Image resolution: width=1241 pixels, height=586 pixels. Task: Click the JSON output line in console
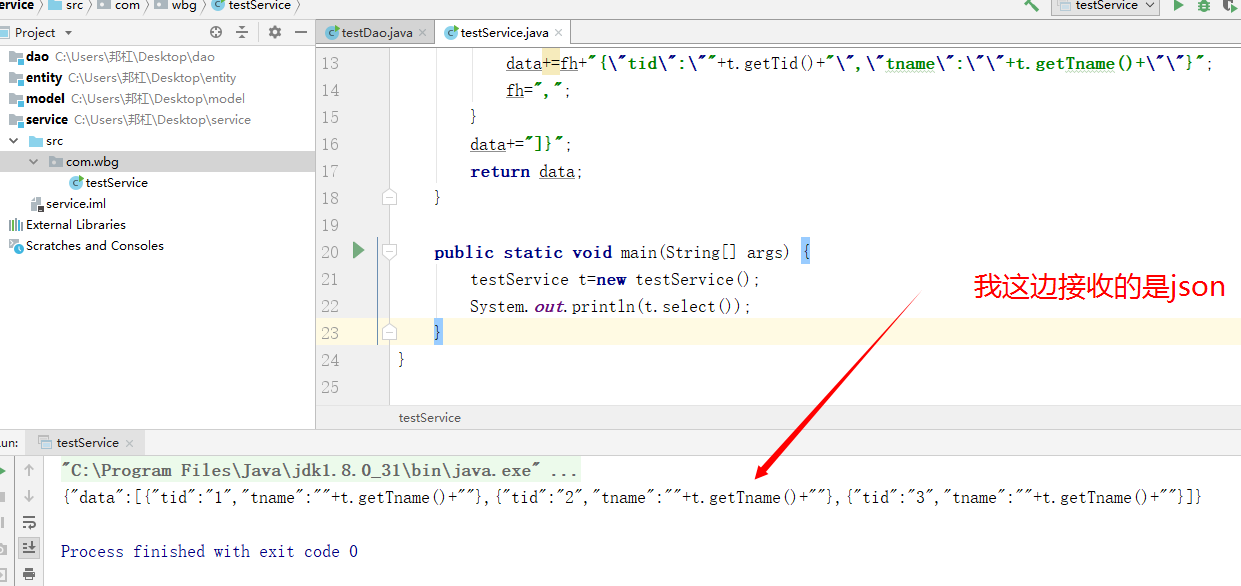pyautogui.click(x=631, y=497)
